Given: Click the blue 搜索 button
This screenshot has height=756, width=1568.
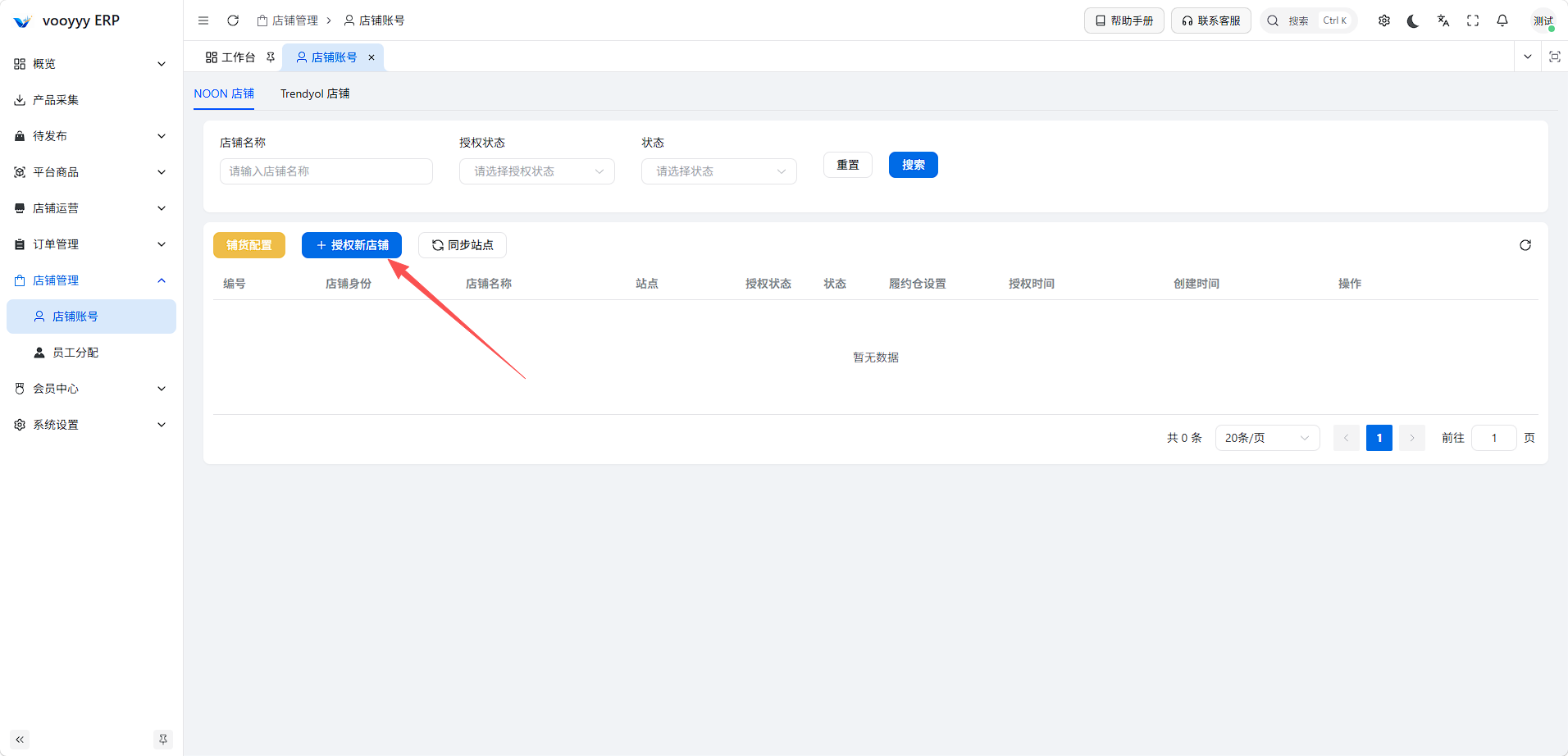Looking at the screenshot, I should 914,165.
